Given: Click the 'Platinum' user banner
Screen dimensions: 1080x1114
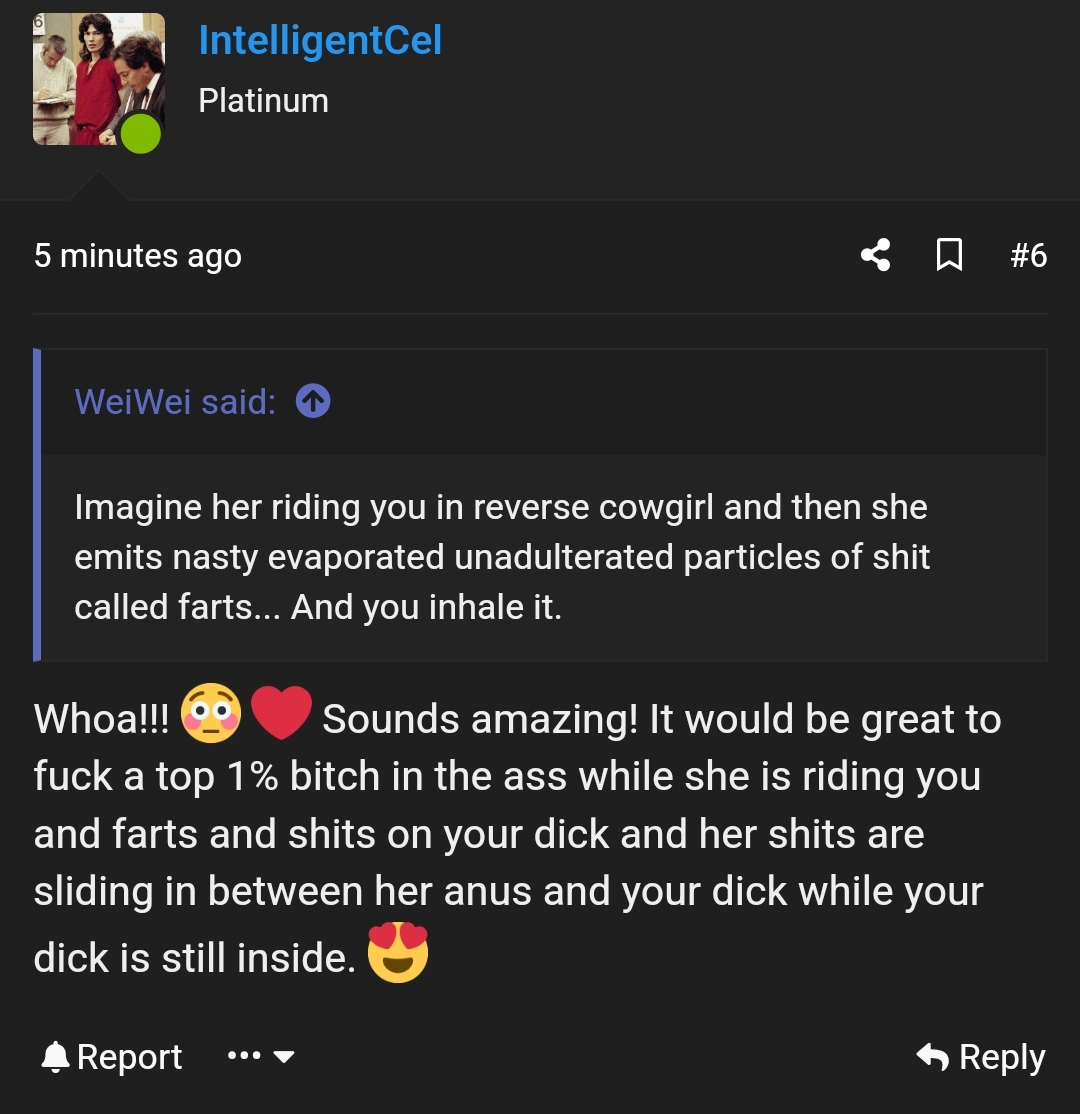Looking at the screenshot, I should [263, 100].
